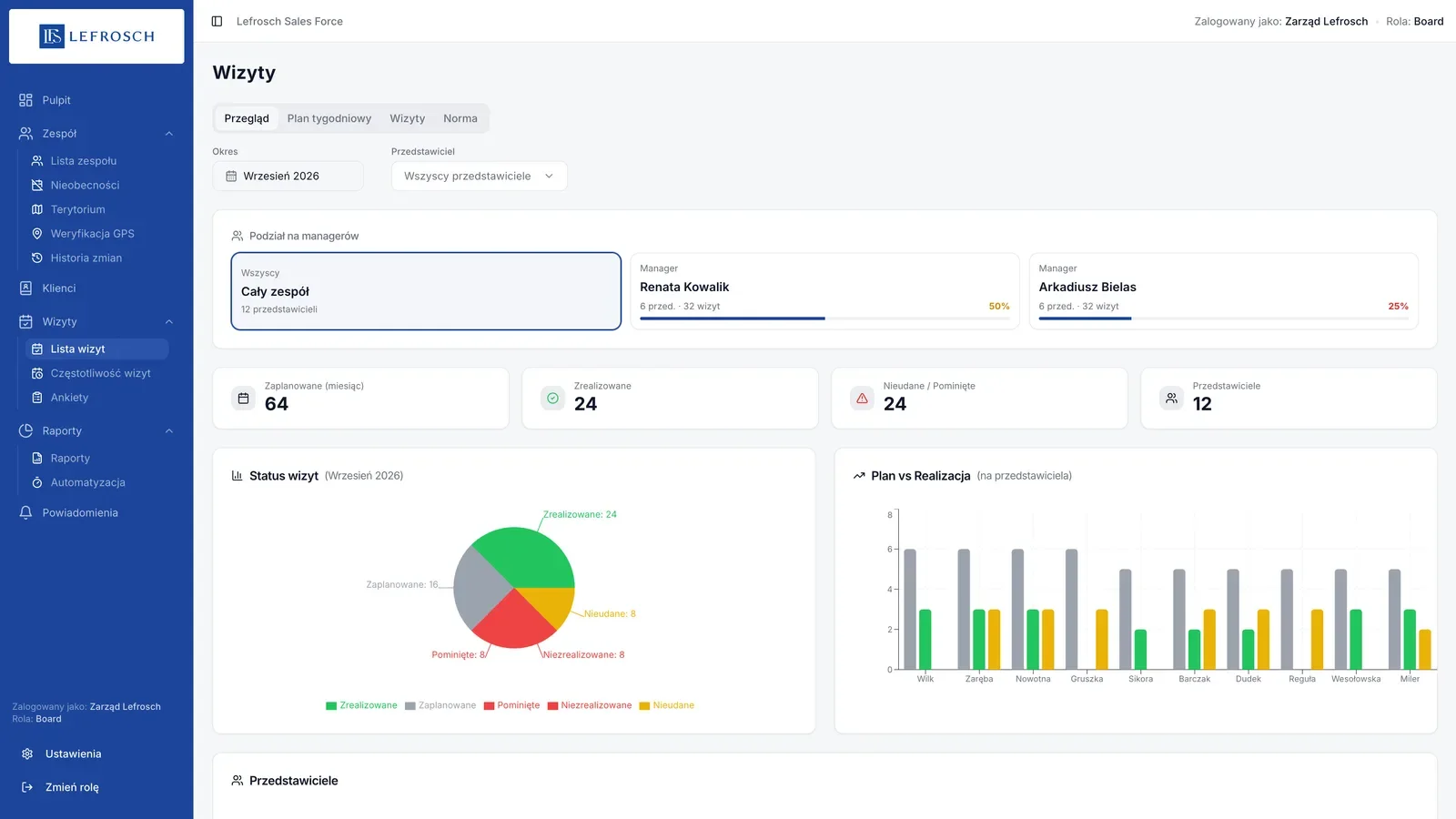Click the Historia zmian history icon
Screen dimensions: 1456x819
click(37, 258)
